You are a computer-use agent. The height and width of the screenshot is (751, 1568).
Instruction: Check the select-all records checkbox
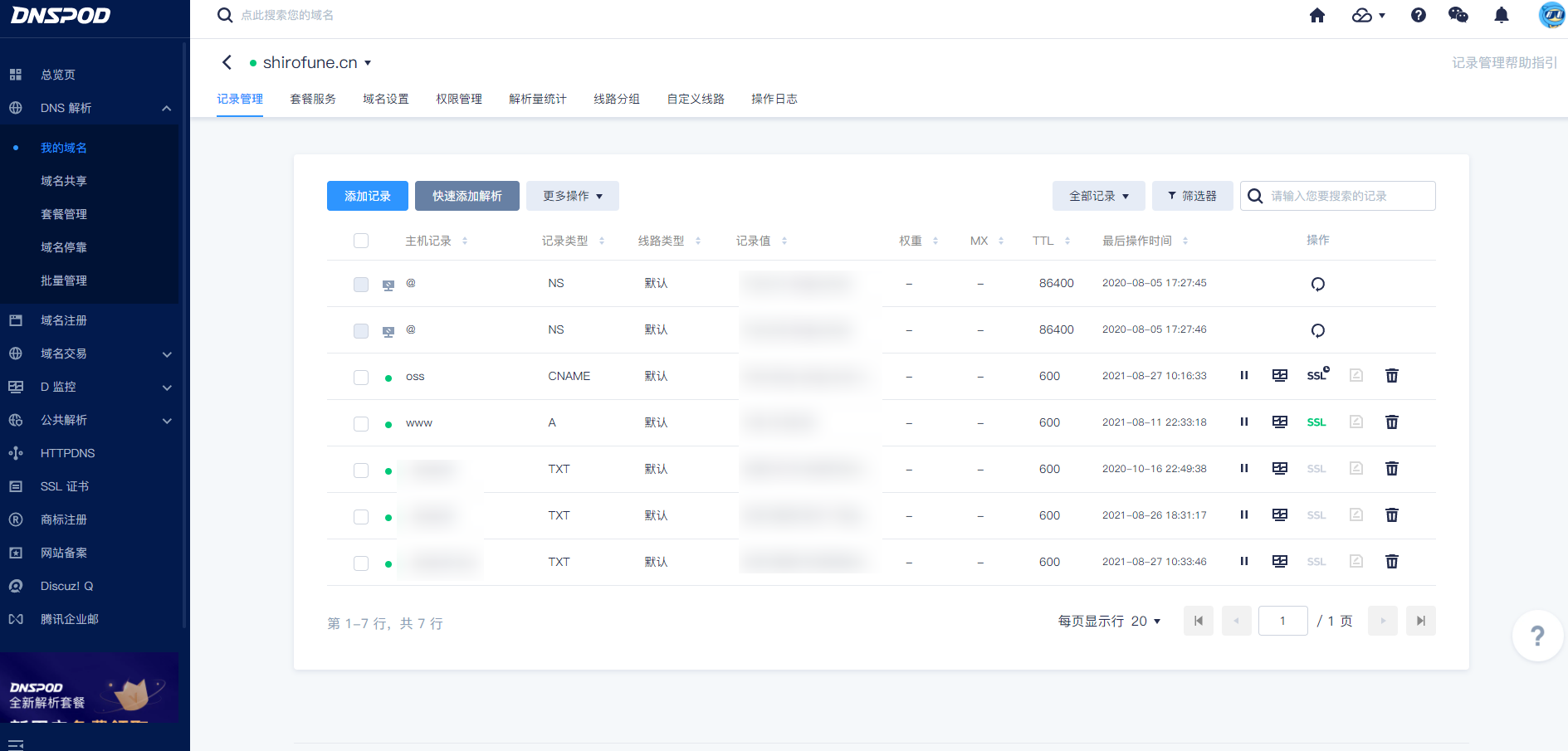[361, 241]
